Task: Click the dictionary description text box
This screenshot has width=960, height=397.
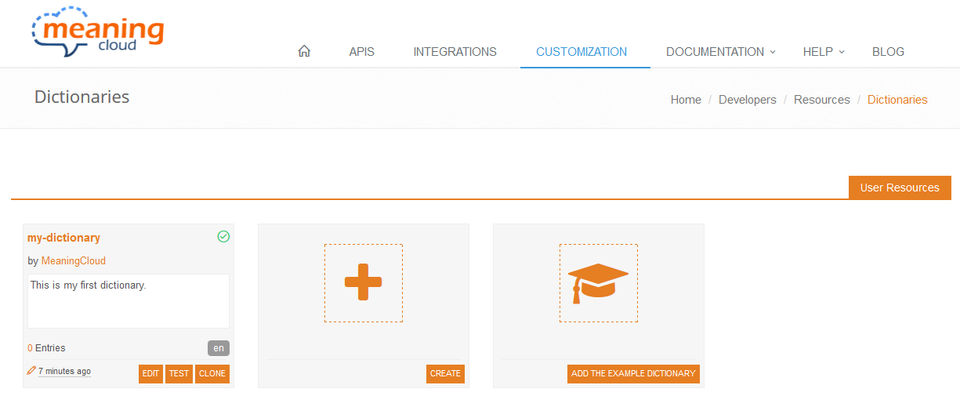Action: click(x=129, y=301)
